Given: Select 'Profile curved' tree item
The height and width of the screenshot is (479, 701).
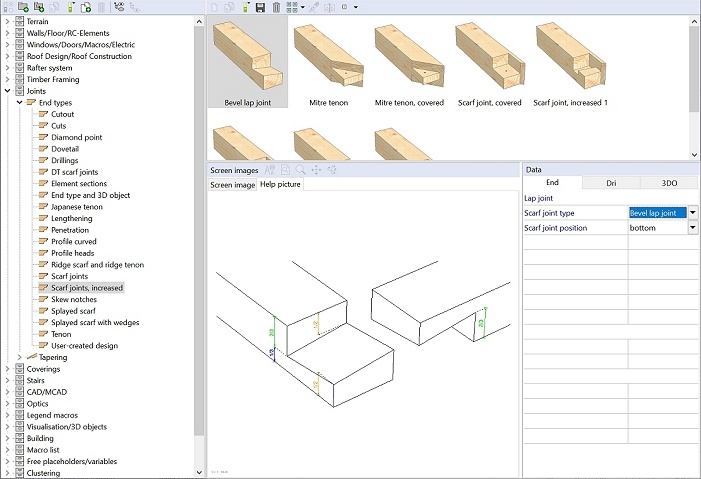Looking at the screenshot, I should coord(74,242).
